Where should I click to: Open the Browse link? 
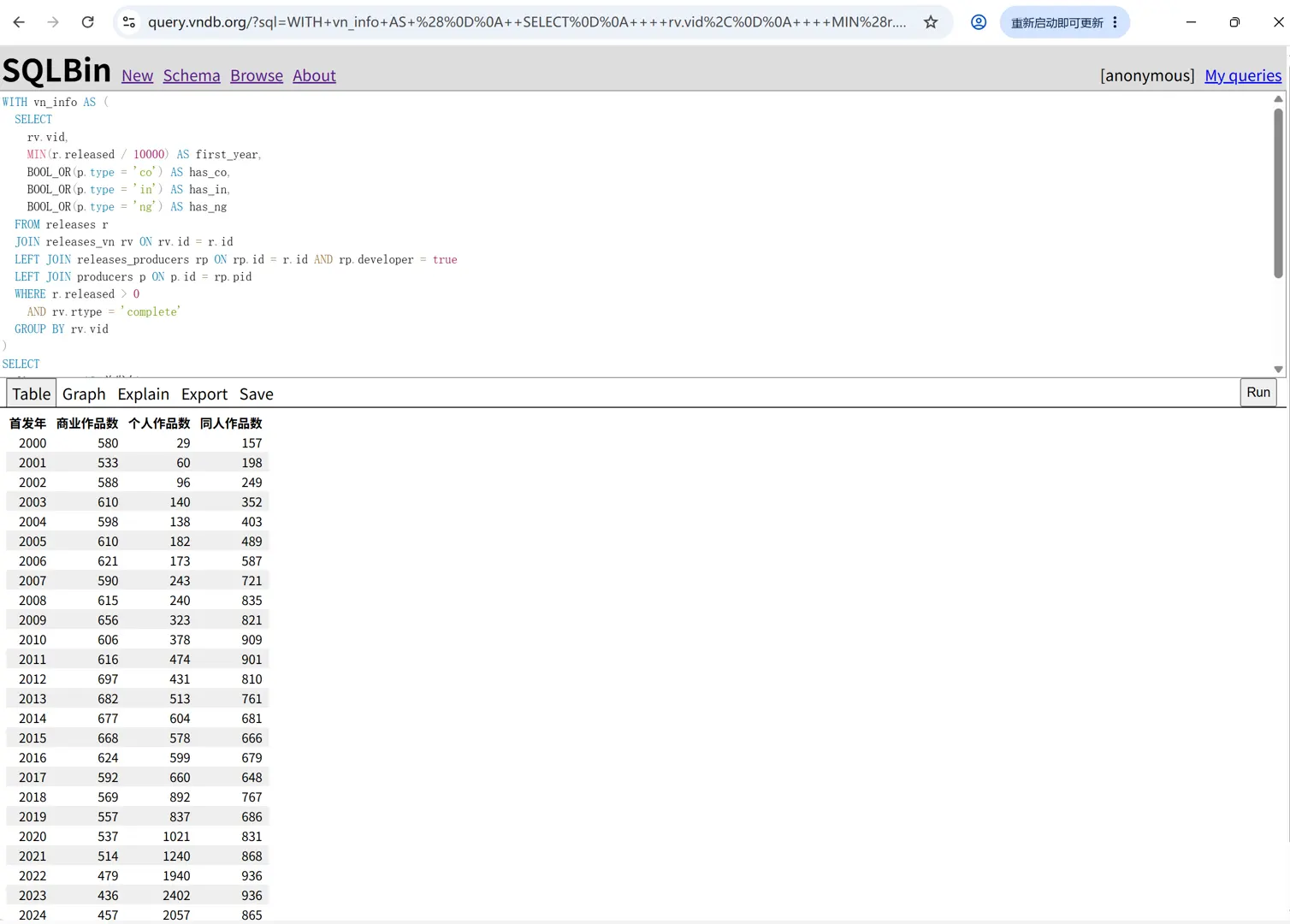(x=257, y=76)
